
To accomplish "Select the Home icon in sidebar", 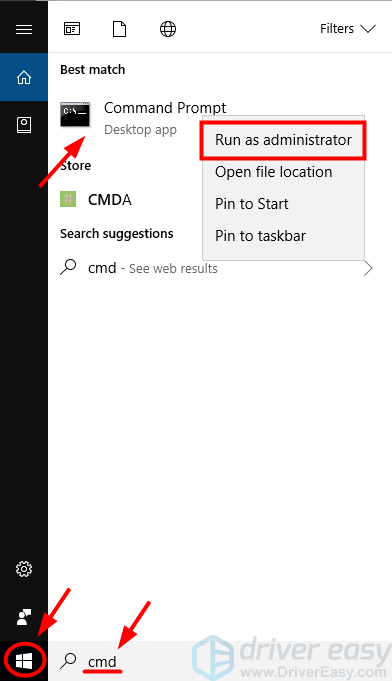I will (24, 77).
